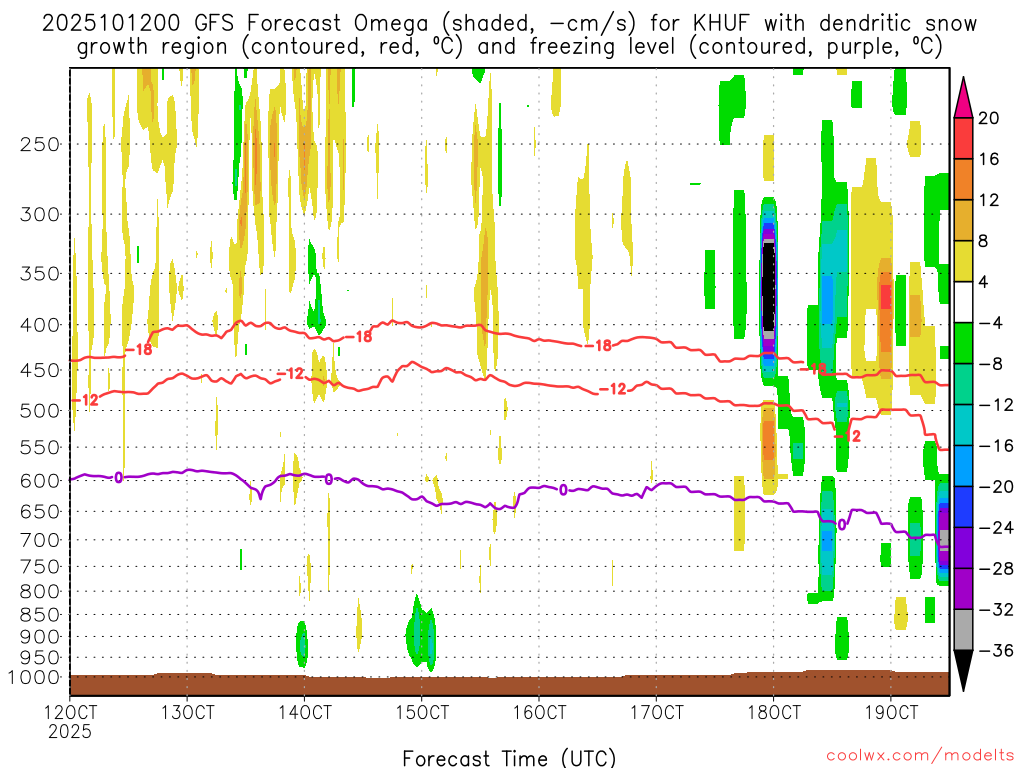The height and width of the screenshot is (768, 1024).
Task: Click the 550 pressure level label
Action: [x=40, y=447]
